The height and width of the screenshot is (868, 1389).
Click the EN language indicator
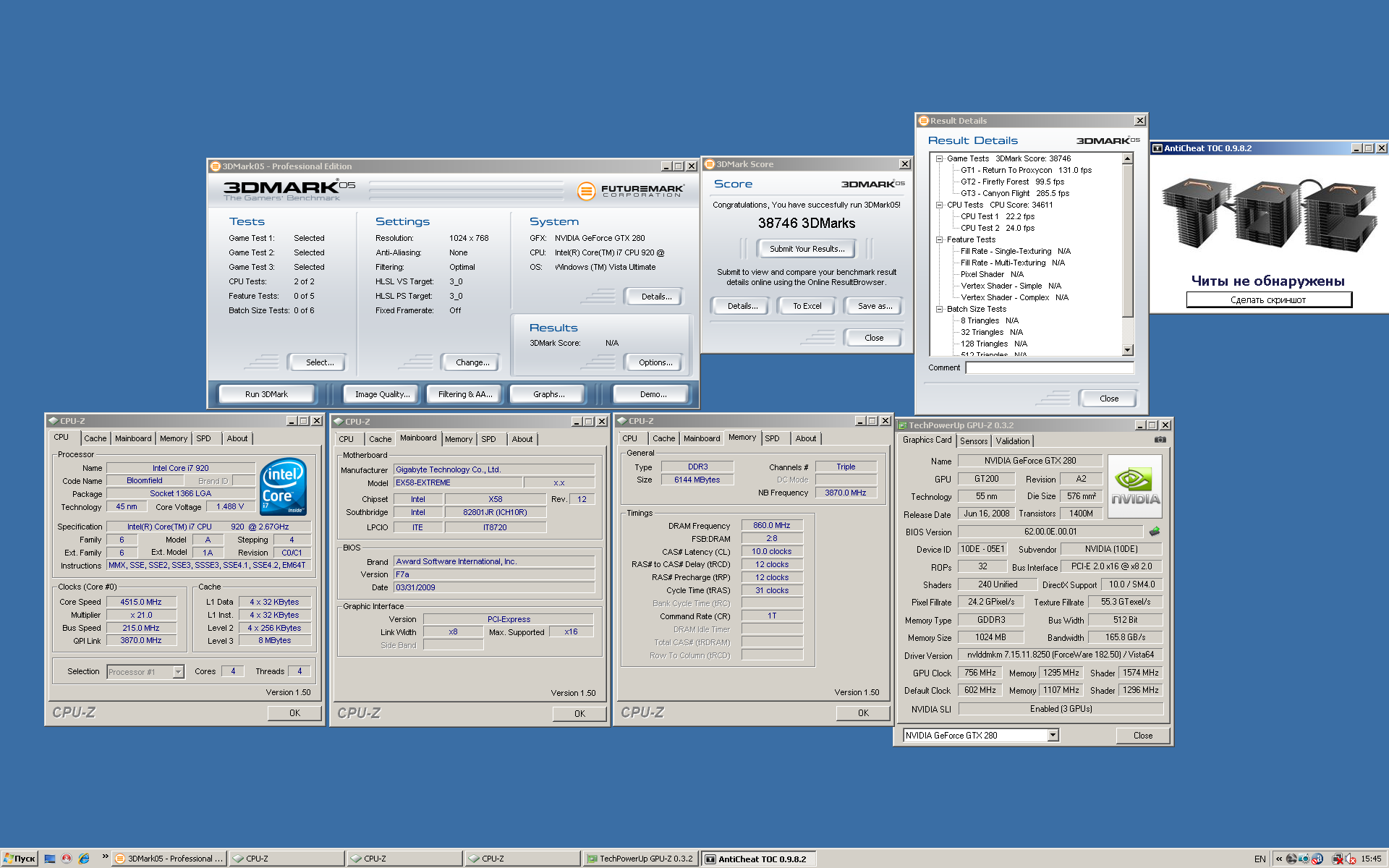pos(1260,859)
